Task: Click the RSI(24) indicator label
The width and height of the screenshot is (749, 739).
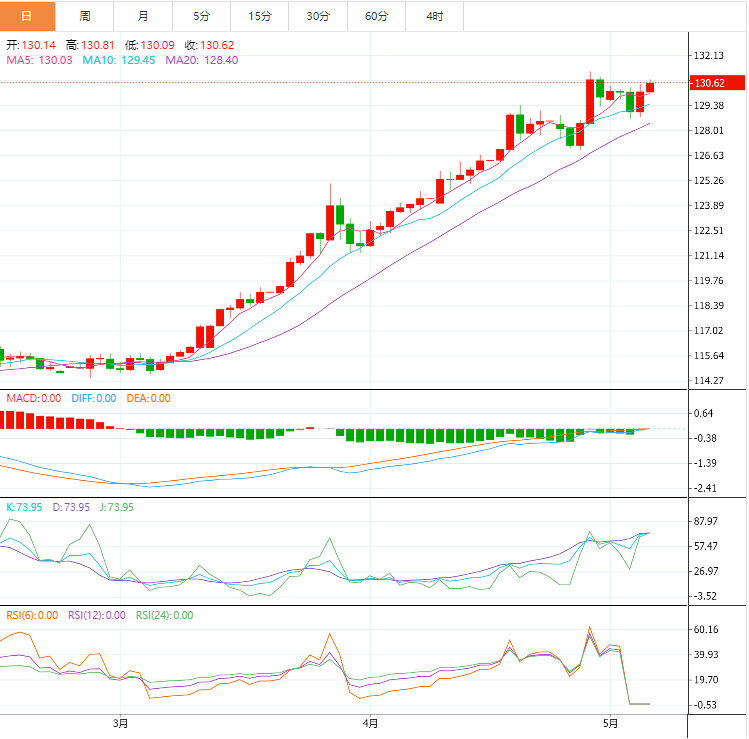Action: tap(164, 615)
